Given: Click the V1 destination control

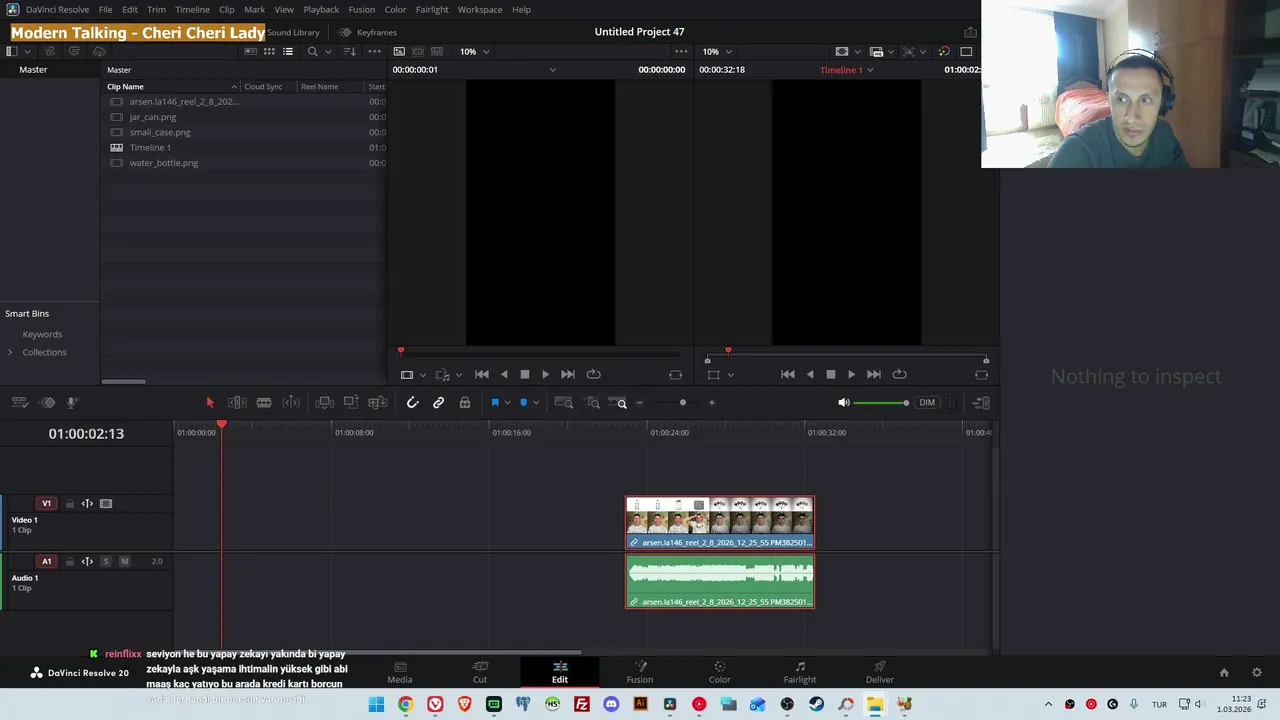Looking at the screenshot, I should 46,504.
